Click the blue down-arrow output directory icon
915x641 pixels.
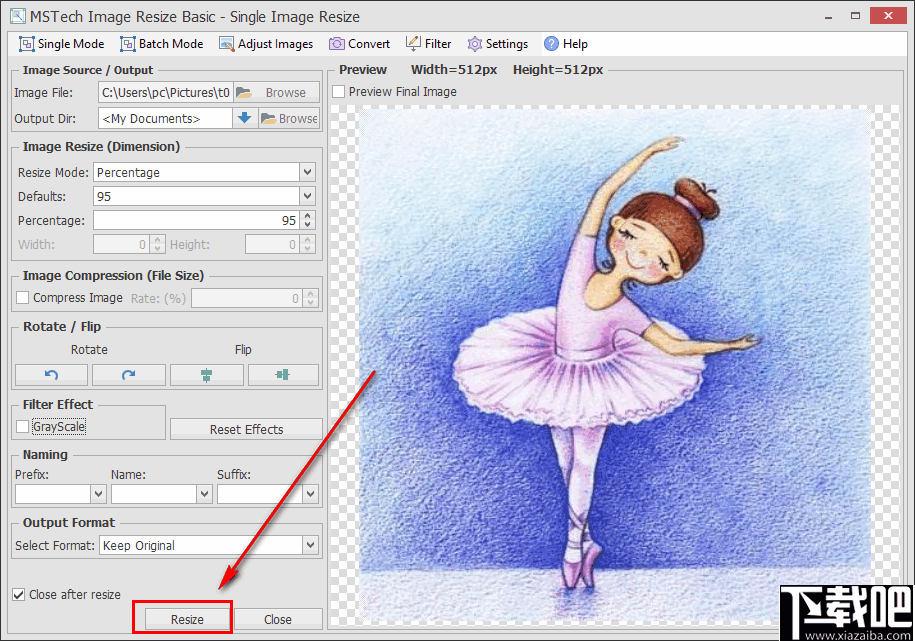coord(244,118)
